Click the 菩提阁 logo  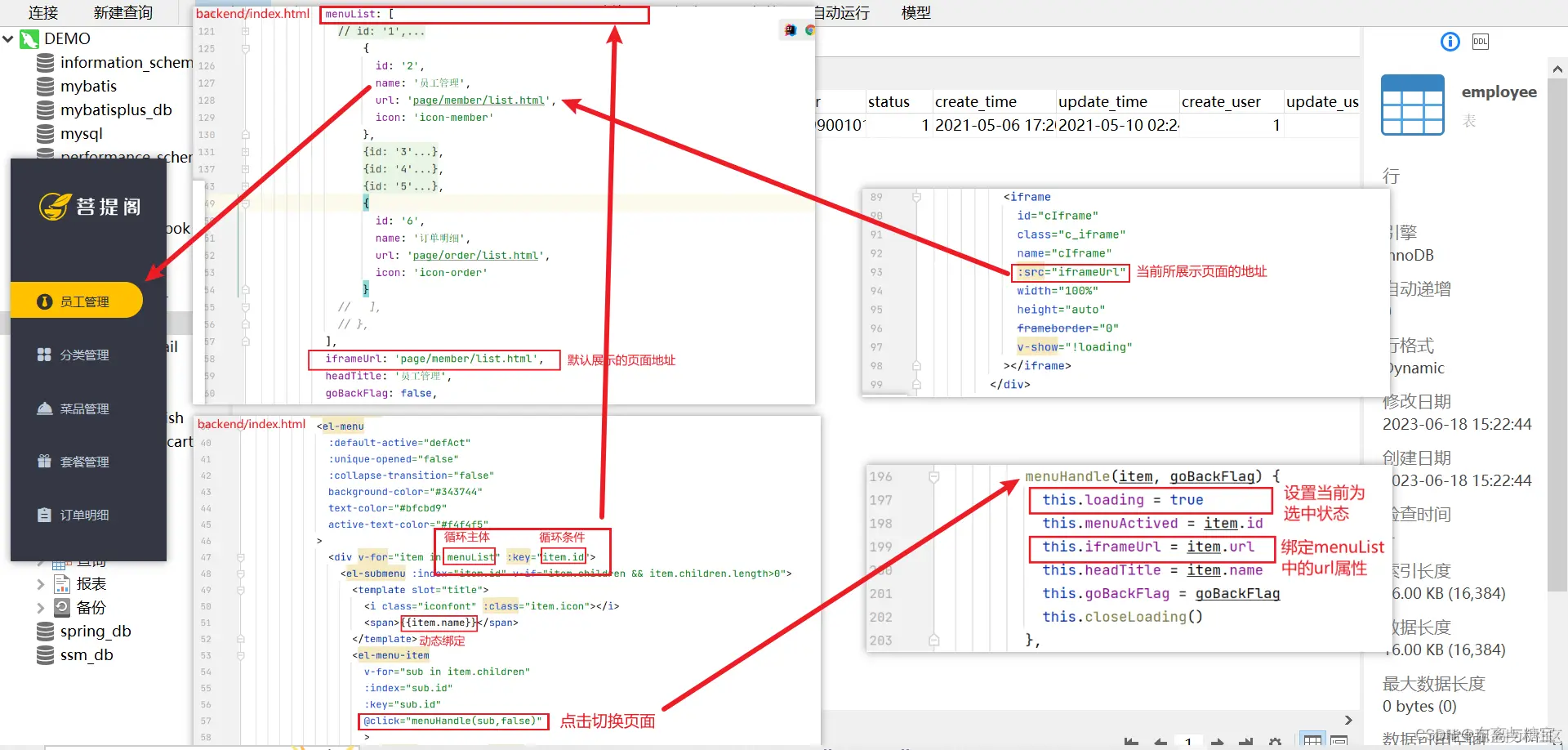90,206
